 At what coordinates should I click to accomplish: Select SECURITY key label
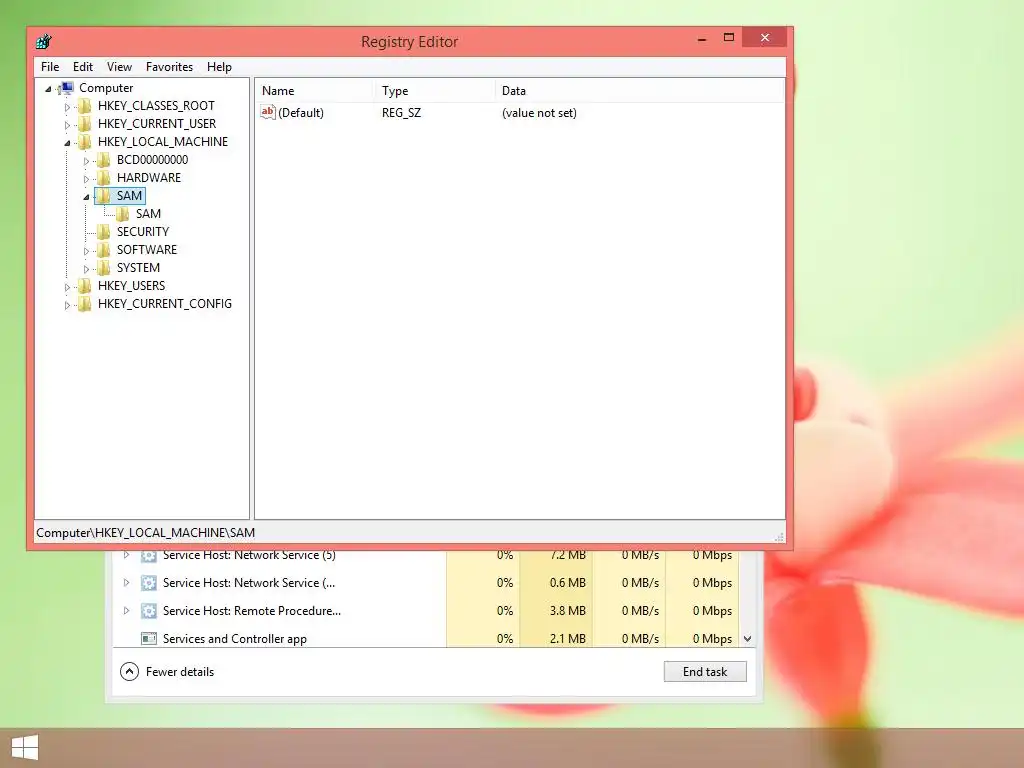point(143,231)
